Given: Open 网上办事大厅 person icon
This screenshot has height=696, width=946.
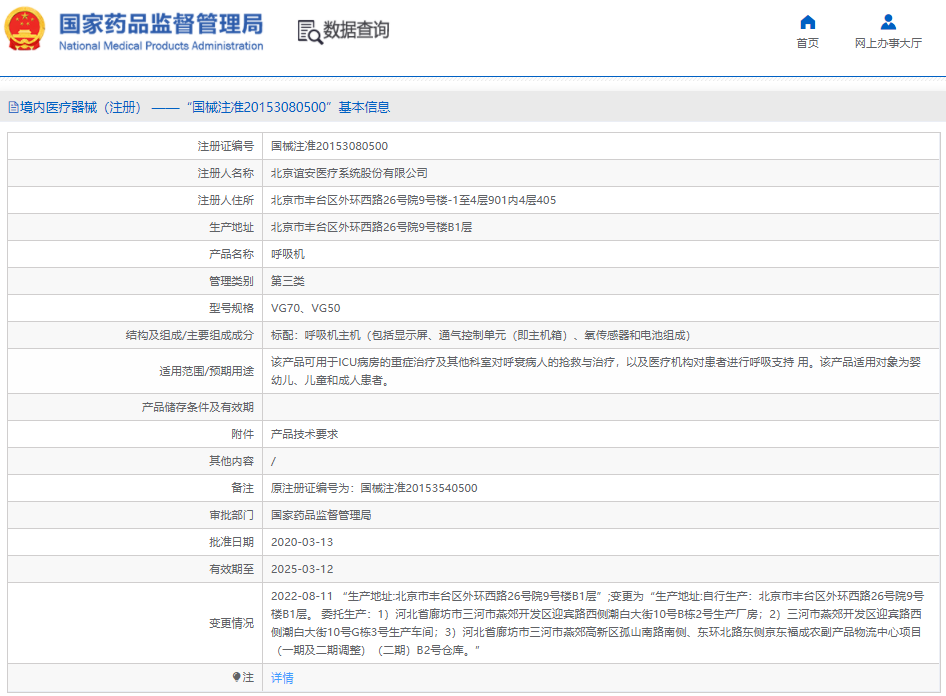Looking at the screenshot, I should coord(888,22).
